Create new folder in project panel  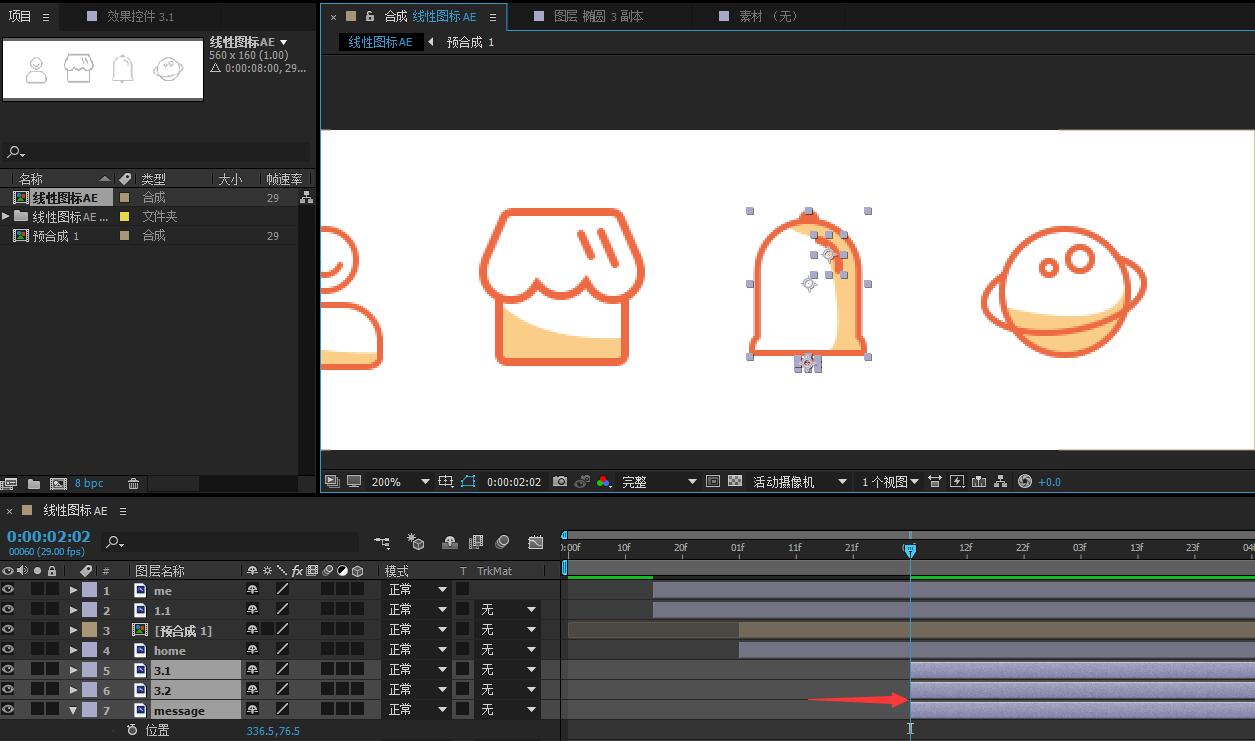coord(34,484)
